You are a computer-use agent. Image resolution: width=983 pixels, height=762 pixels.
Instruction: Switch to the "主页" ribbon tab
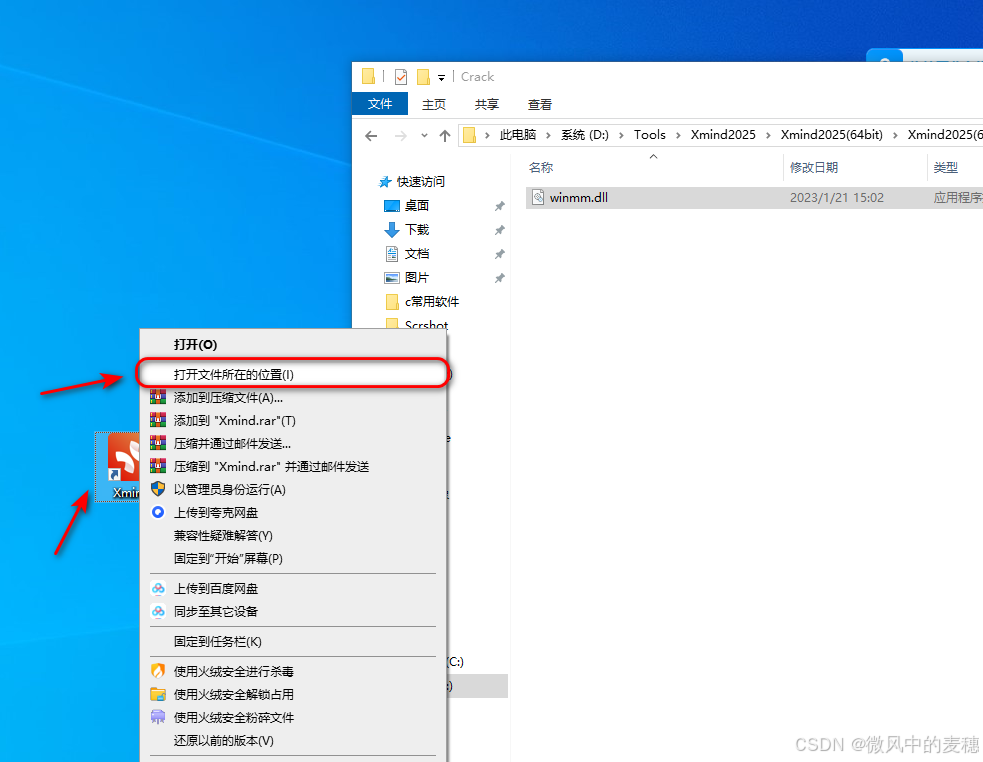434,104
